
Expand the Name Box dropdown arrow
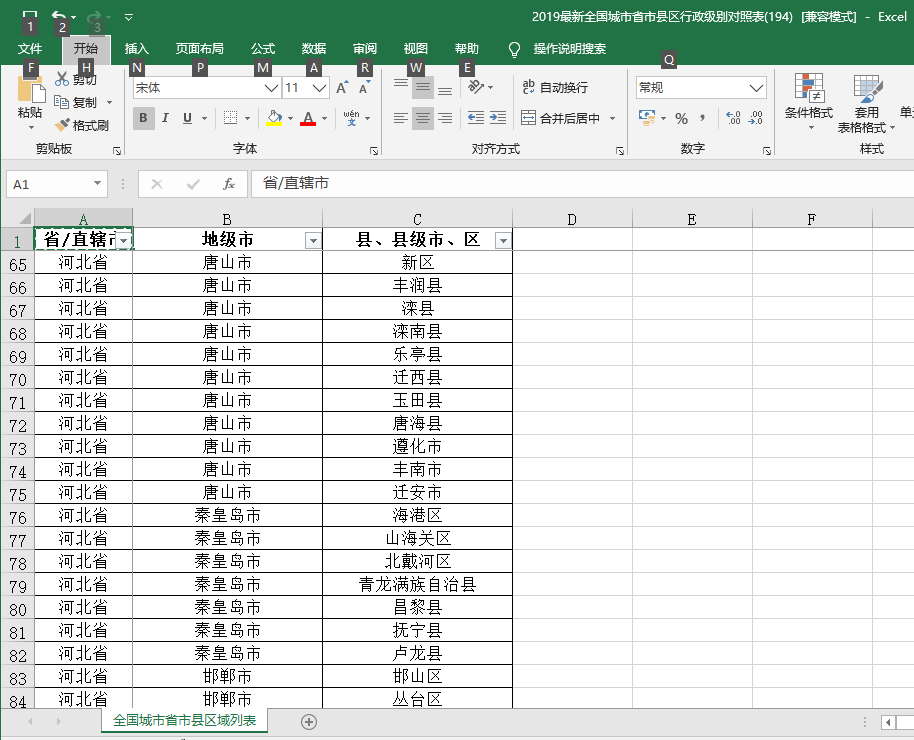[97, 184]
